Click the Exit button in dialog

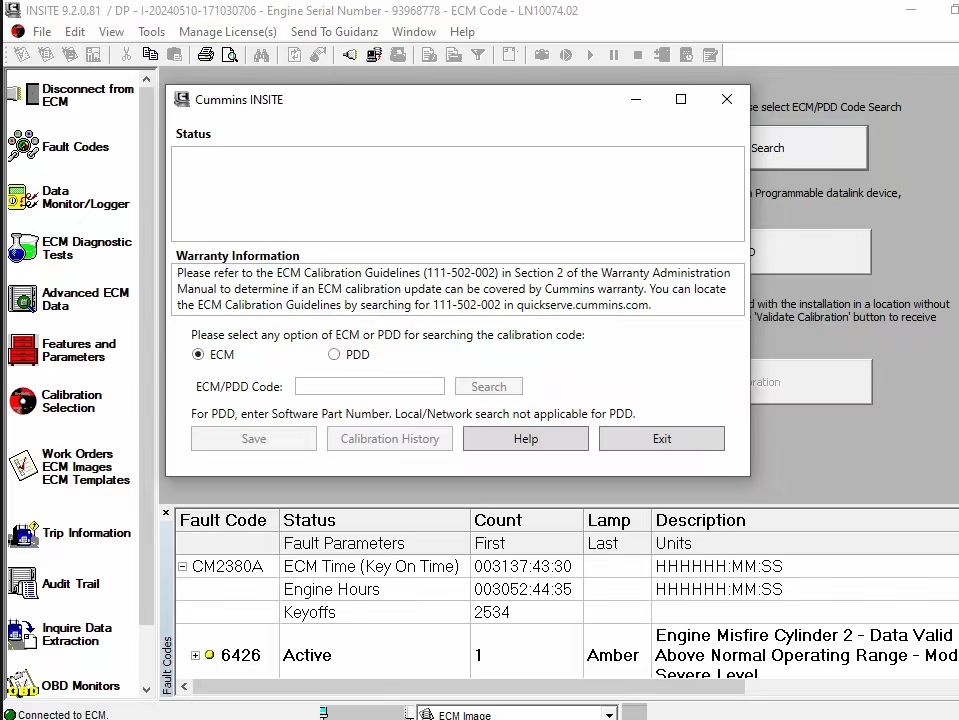(x=661, y=439)
